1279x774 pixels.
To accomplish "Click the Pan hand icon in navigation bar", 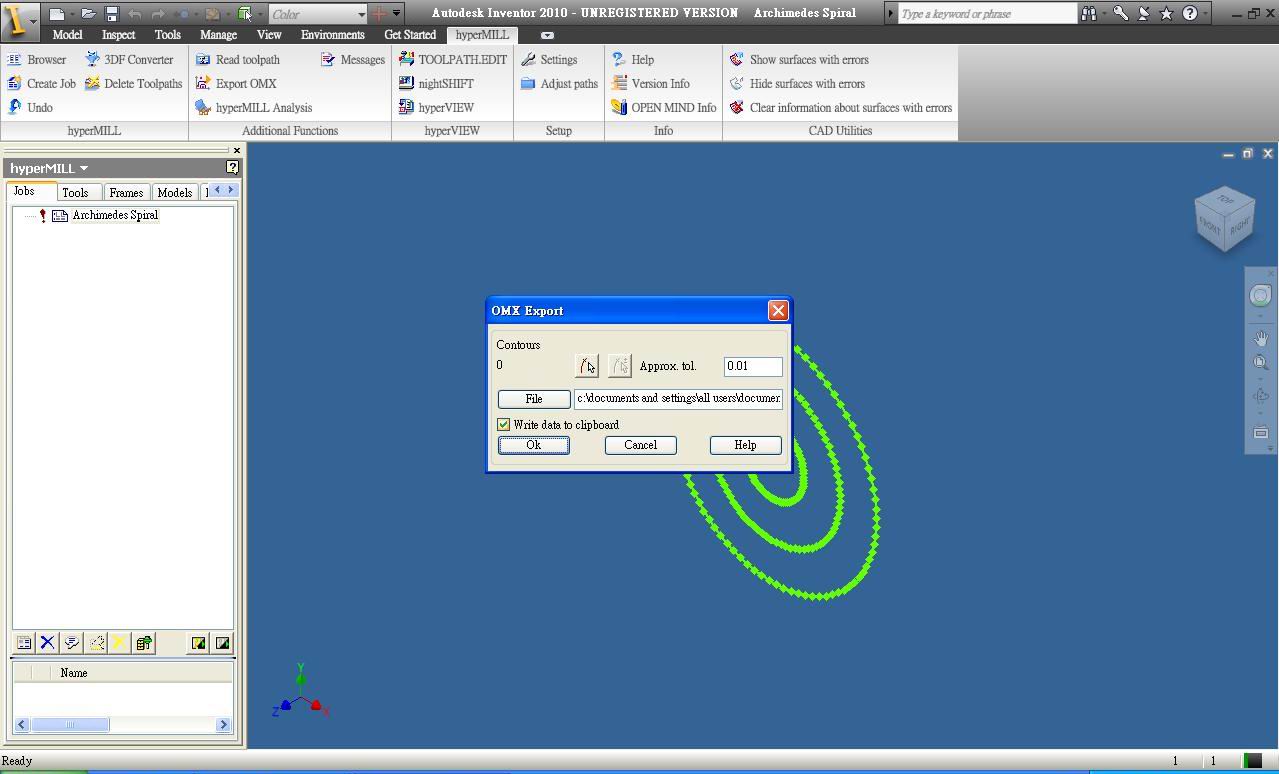I will click(x=1261, y=339).
